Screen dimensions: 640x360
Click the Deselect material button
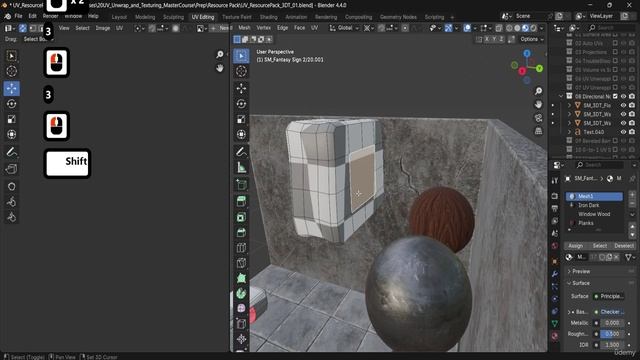point(624,246)
